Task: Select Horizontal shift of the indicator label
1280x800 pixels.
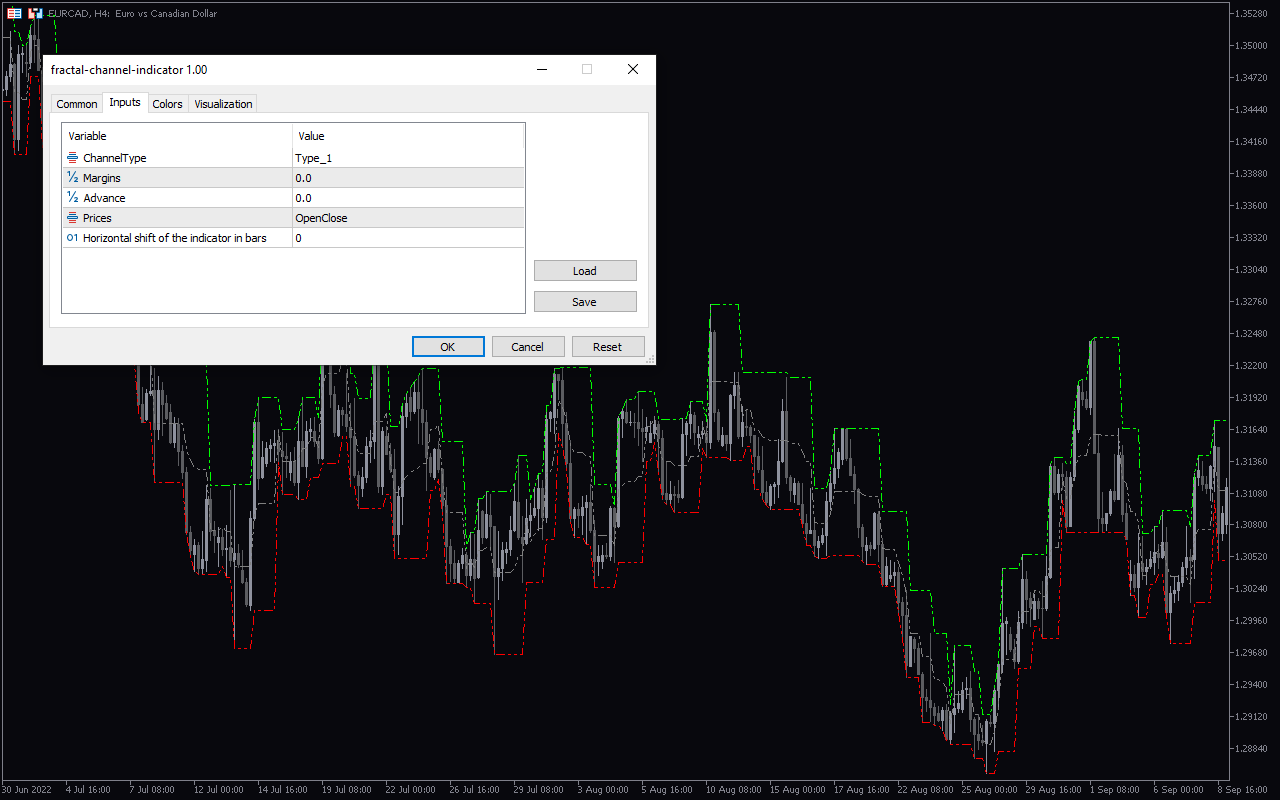Action: click(x=175, y=238)
